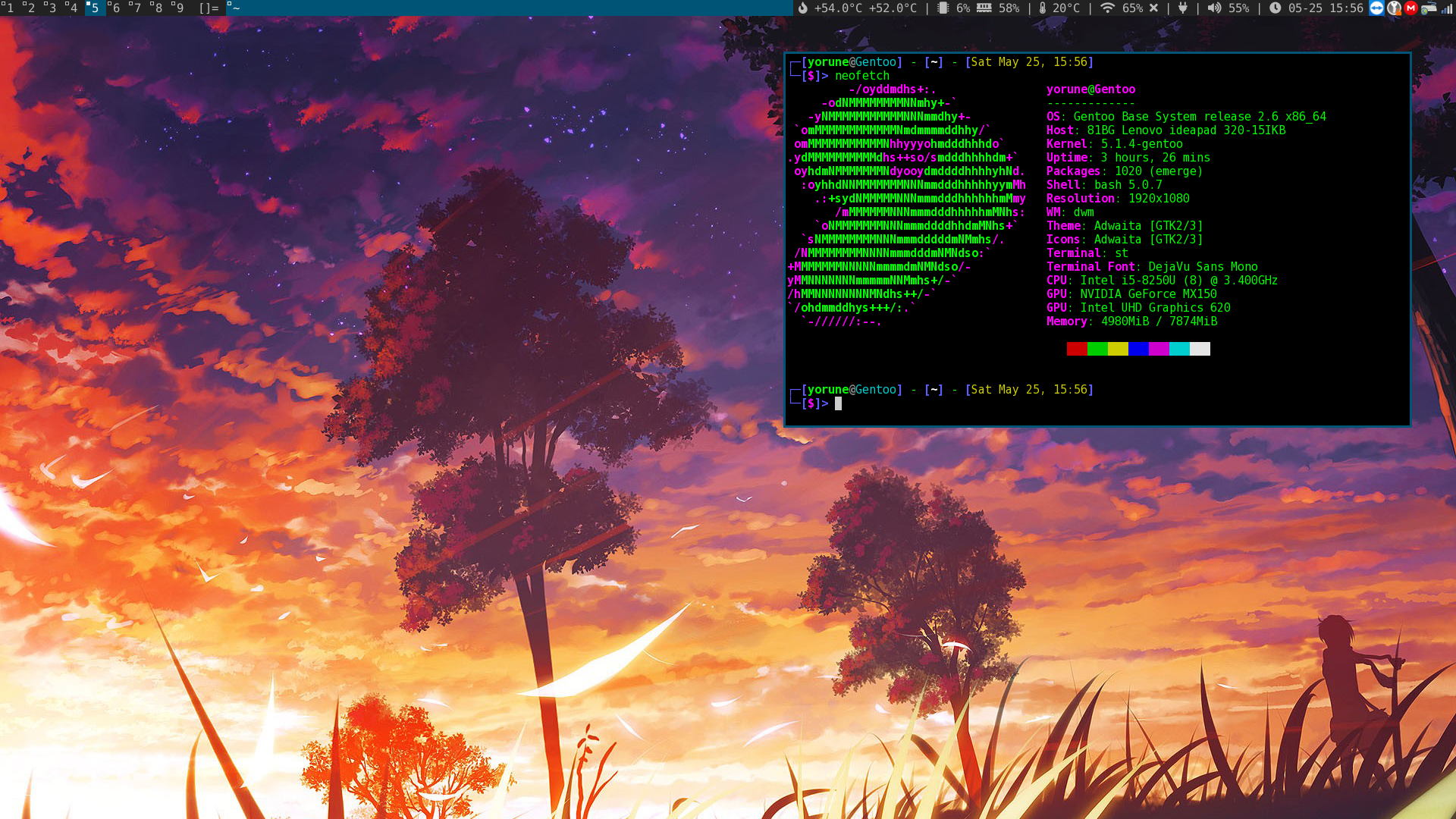Click the X mark after the Wi-Fi percentage
Viewport: 1456px width, 819px height.
pos(1153,8)
